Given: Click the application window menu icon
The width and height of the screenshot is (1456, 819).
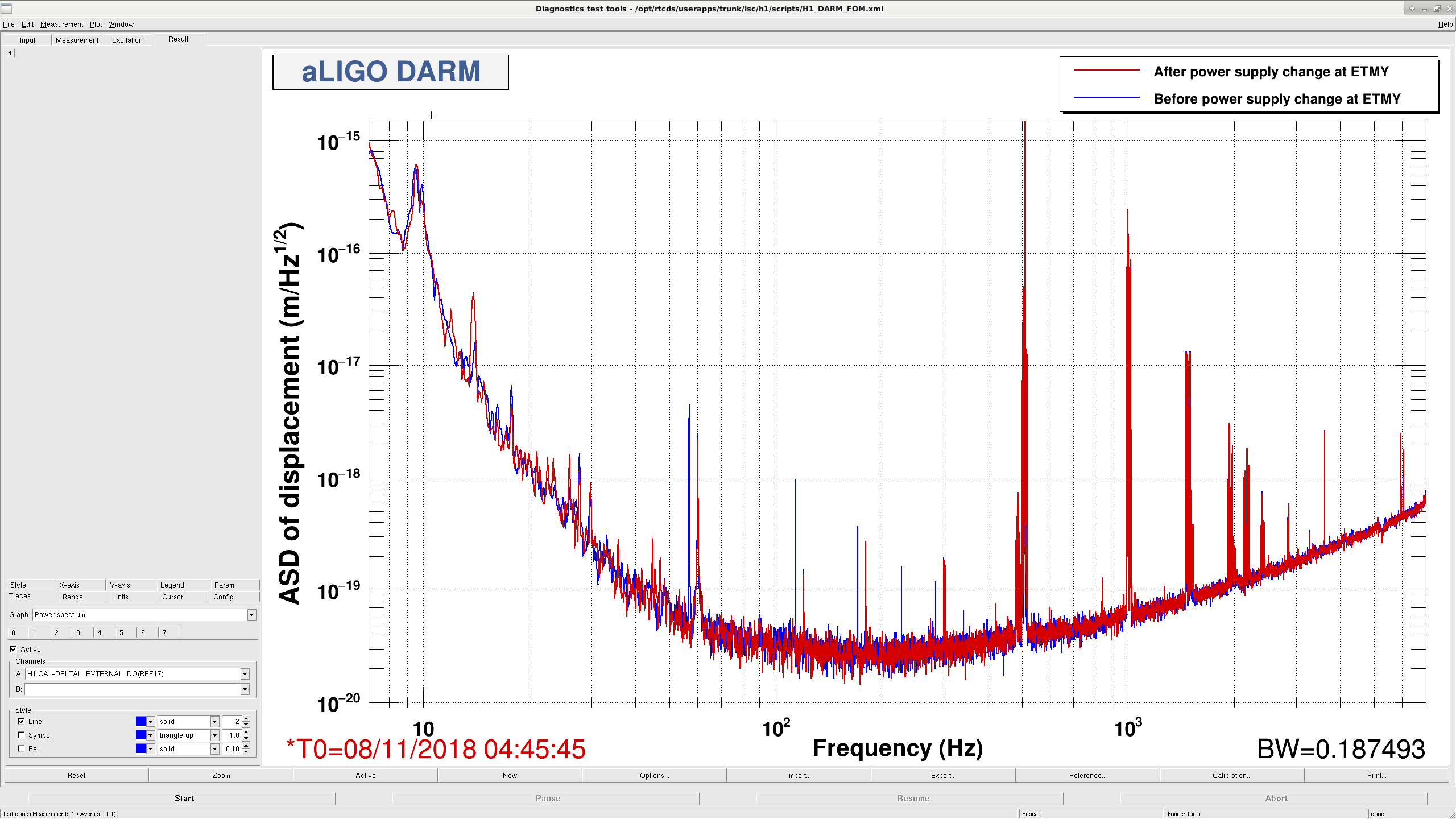Looking at the screenshot, I should pyautogui.click(x=6, y=9).
